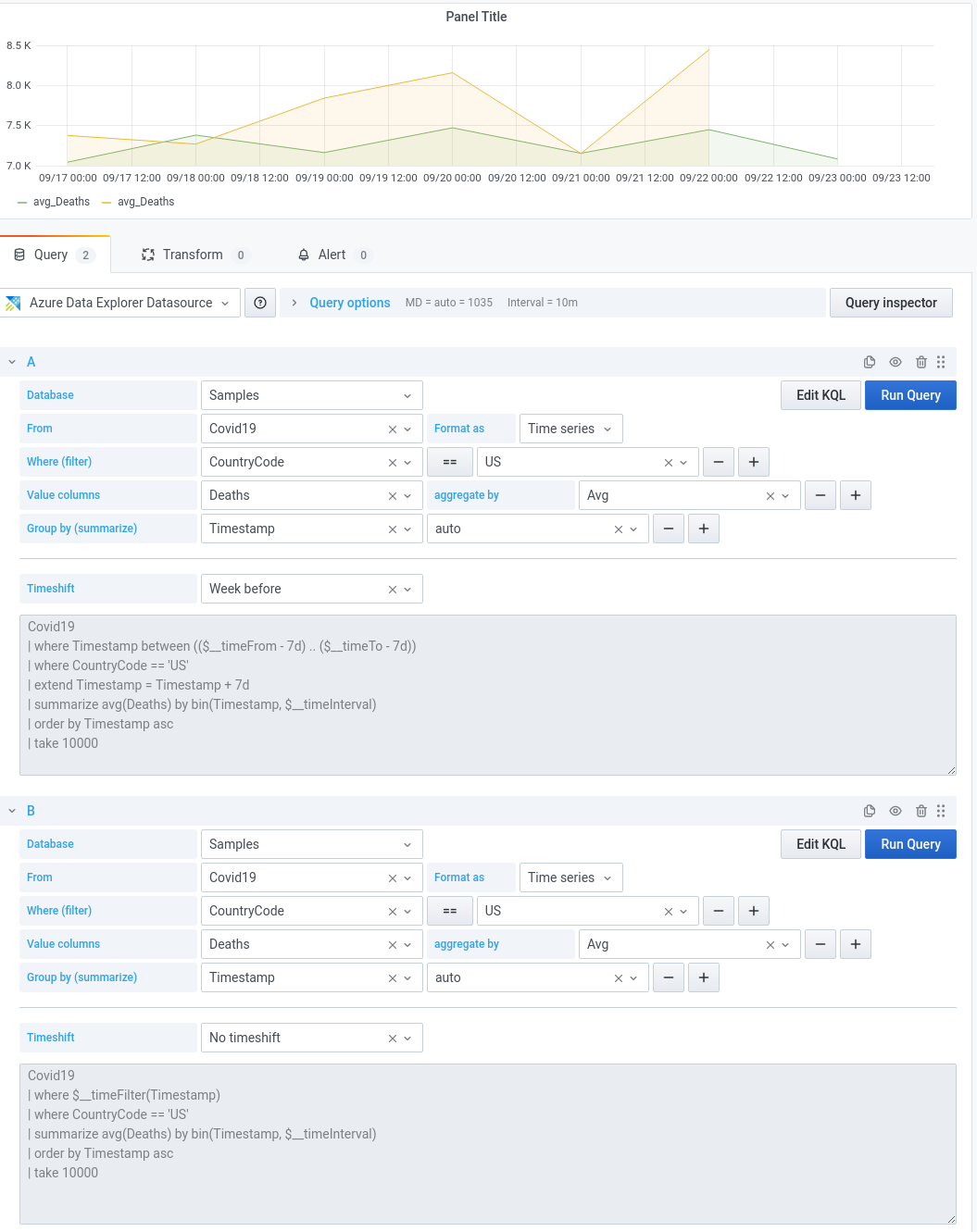Open the Format as Time series dropdown

pos(570,429)
